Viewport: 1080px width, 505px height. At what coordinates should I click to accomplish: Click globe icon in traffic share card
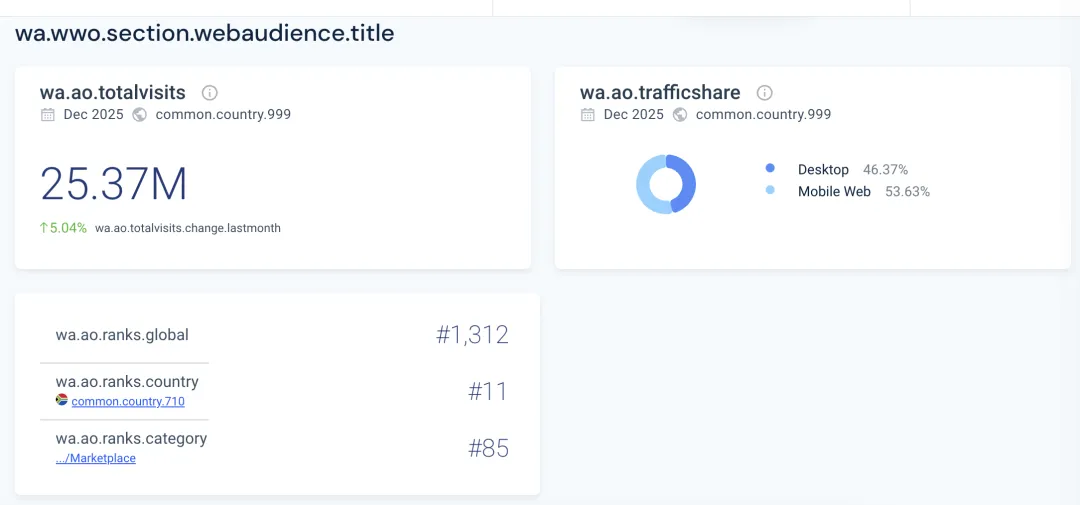coord(680,115)
